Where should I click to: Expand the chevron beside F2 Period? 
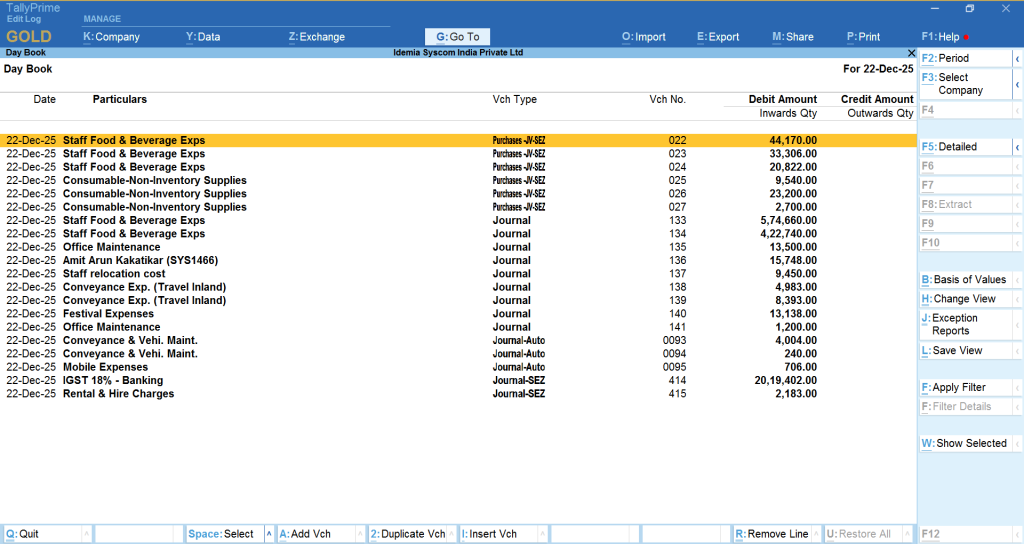[x=1017, y=59]
